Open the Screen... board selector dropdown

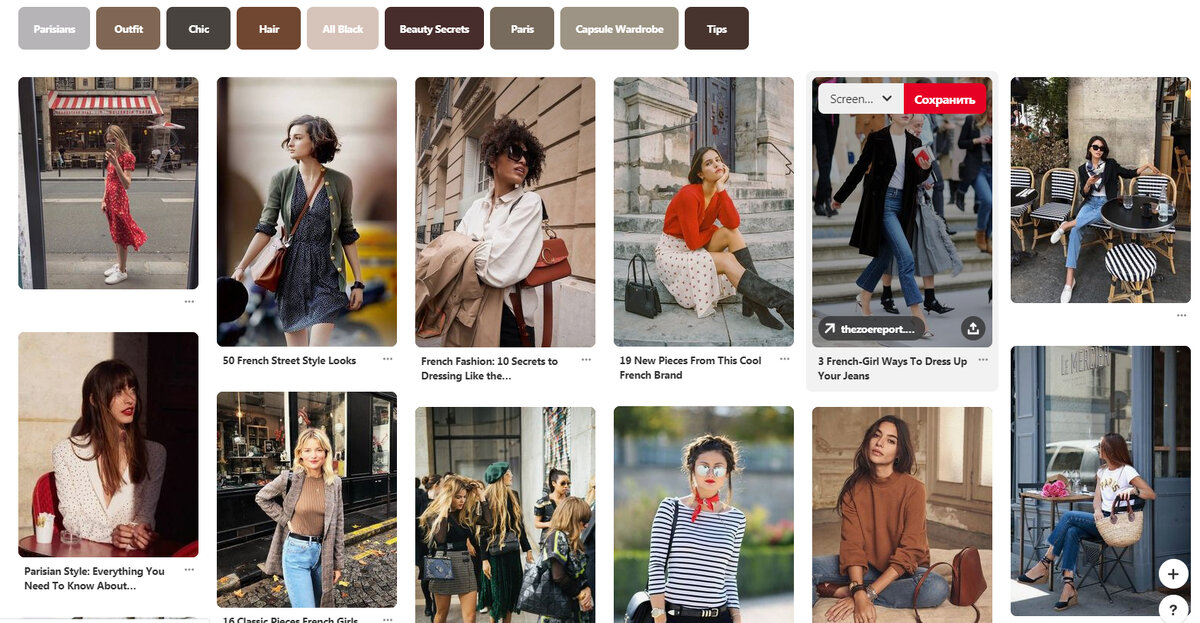click(x=861, y=99)
